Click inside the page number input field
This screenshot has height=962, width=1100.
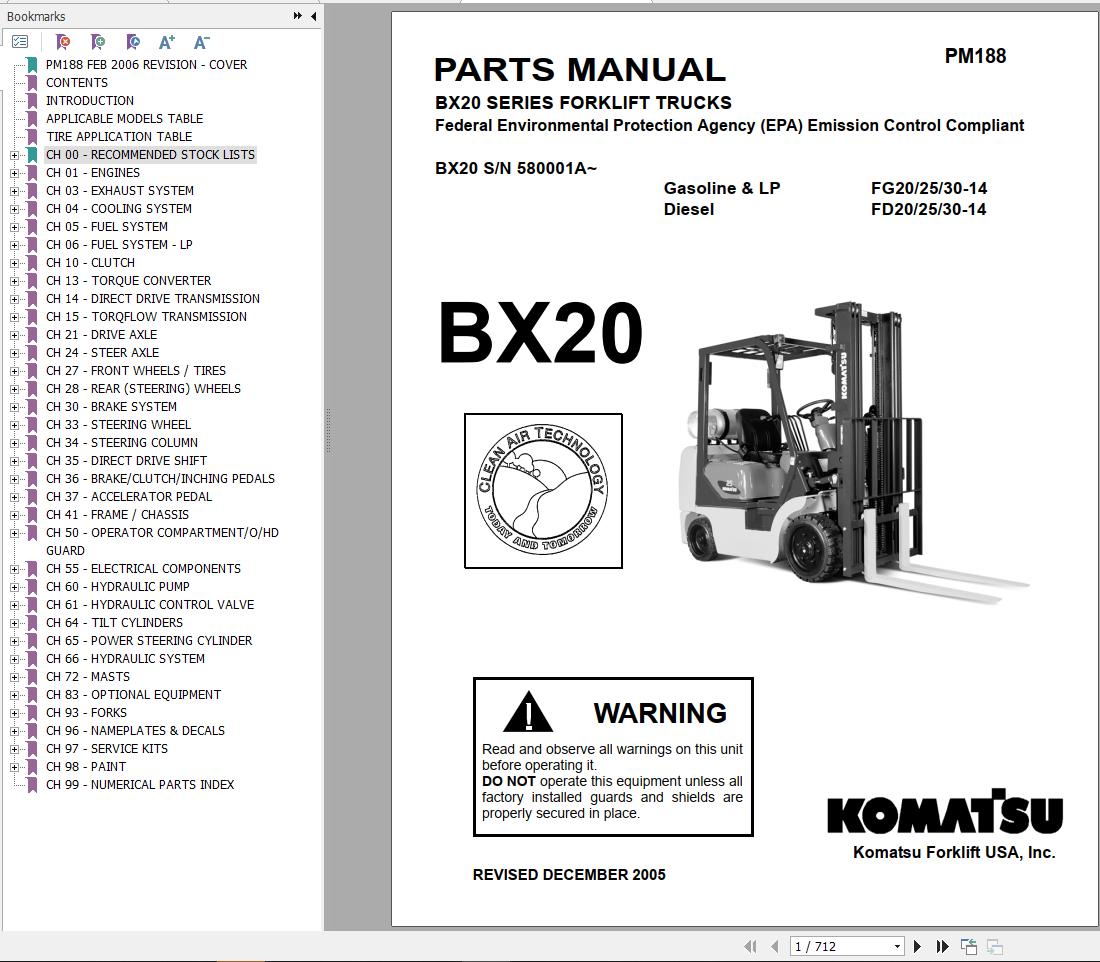830,945
